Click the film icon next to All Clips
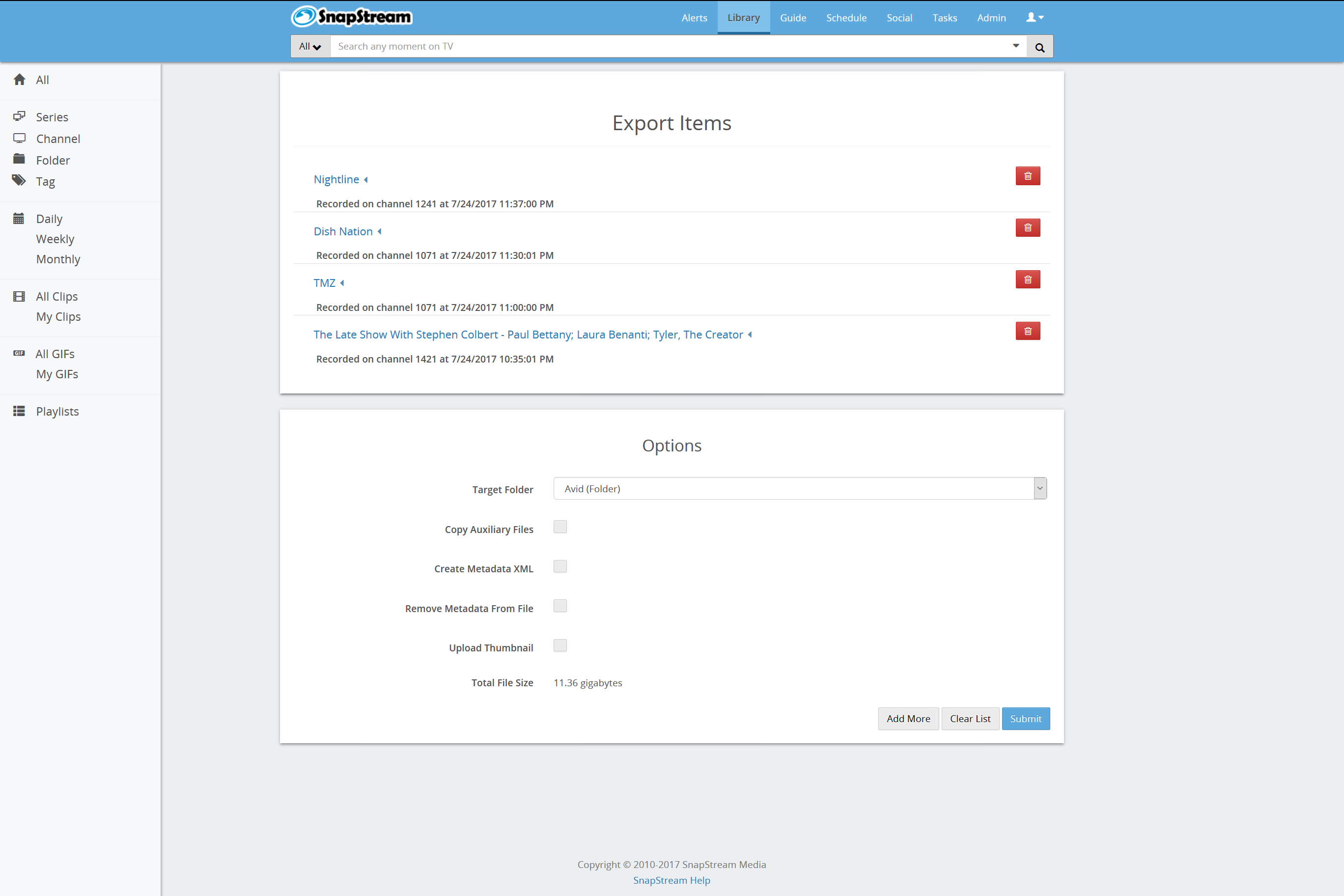Viewport: 1344px width, 896px height. coord(19,296)
